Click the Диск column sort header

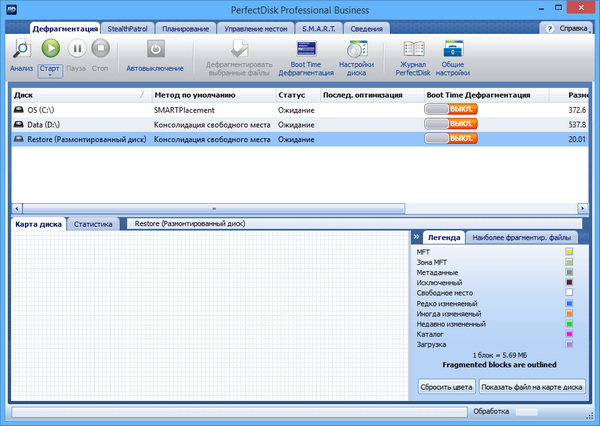tap(78, 94)
